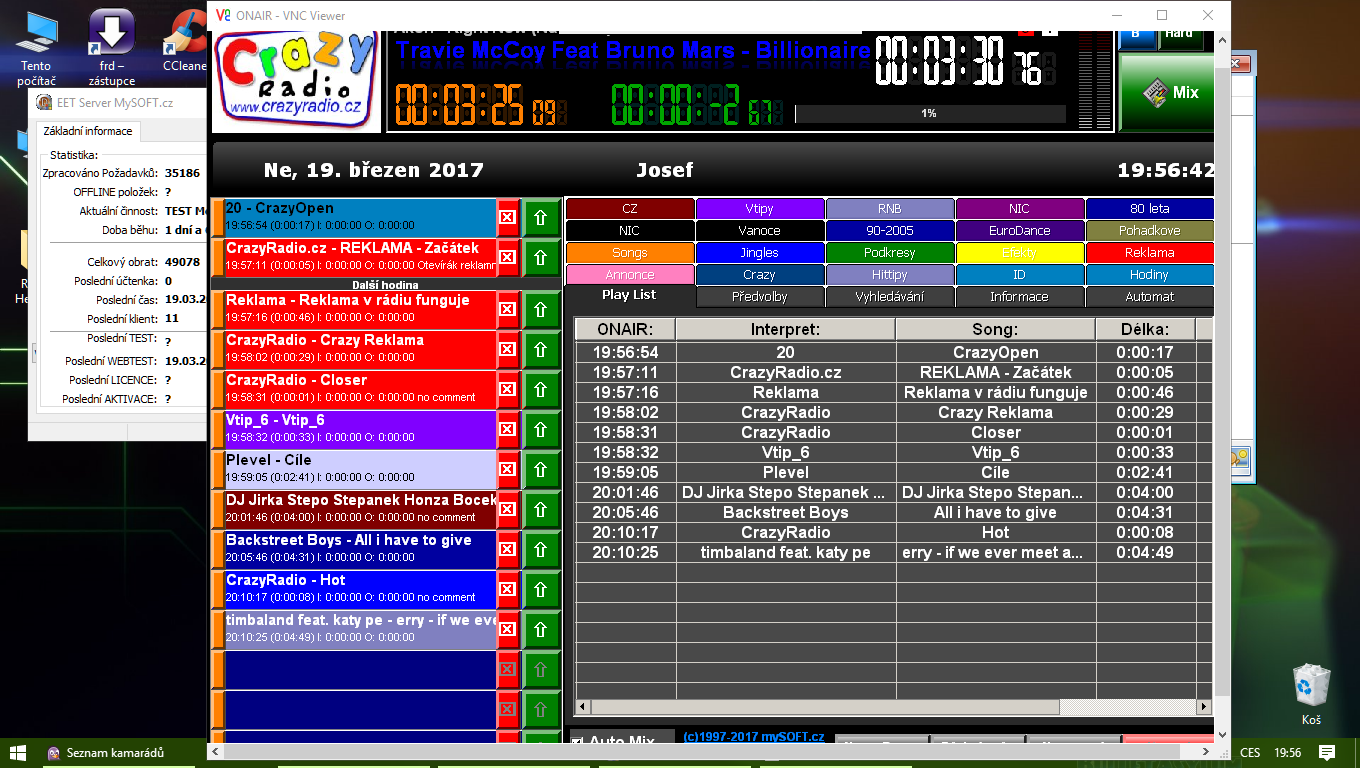This screenshot has height=768, width=1360.
Task: Click the Délka: column header
Action: tap(1145, 329)
